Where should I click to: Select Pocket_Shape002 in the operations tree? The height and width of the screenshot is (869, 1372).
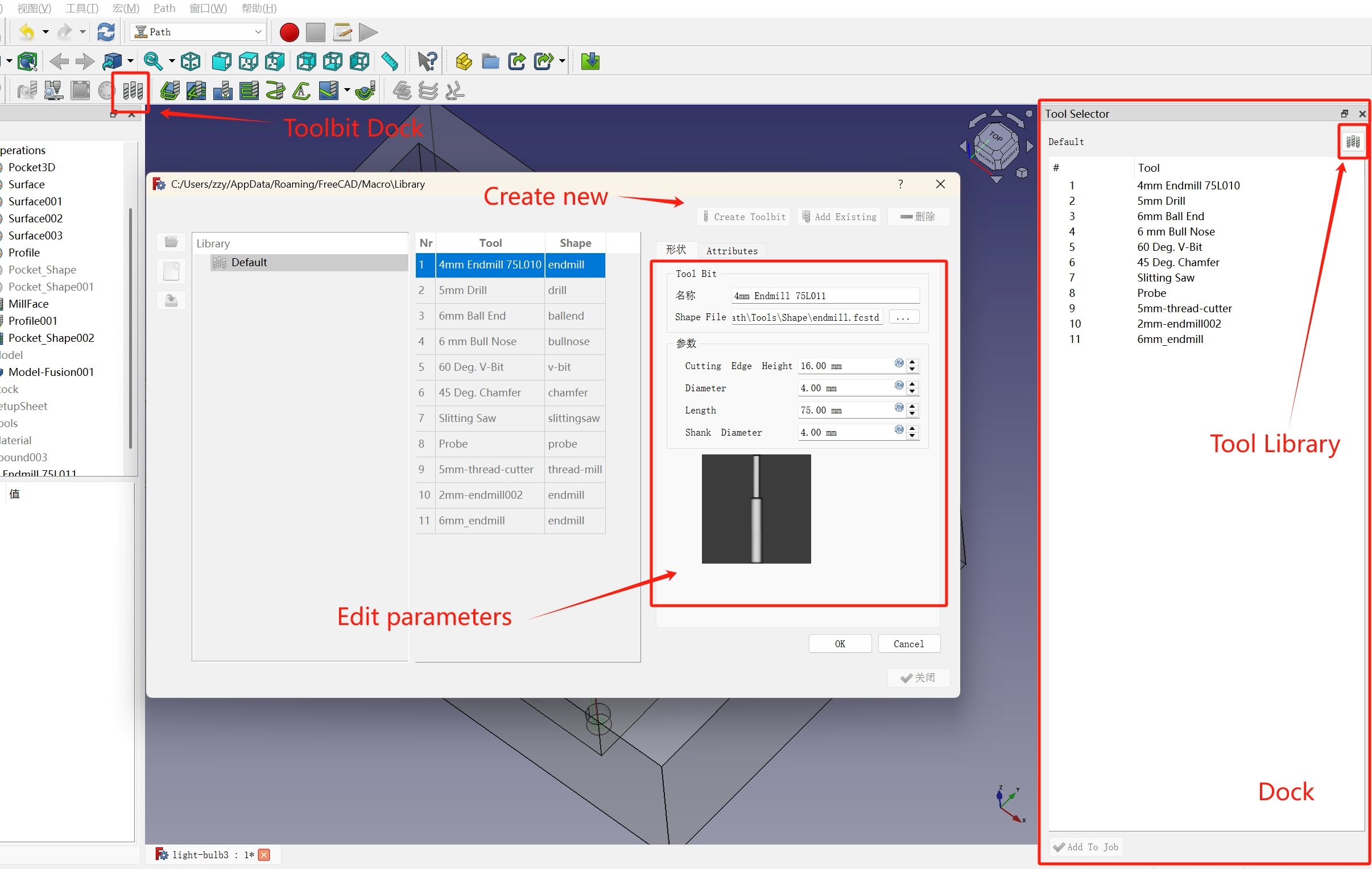click(51, 338)
